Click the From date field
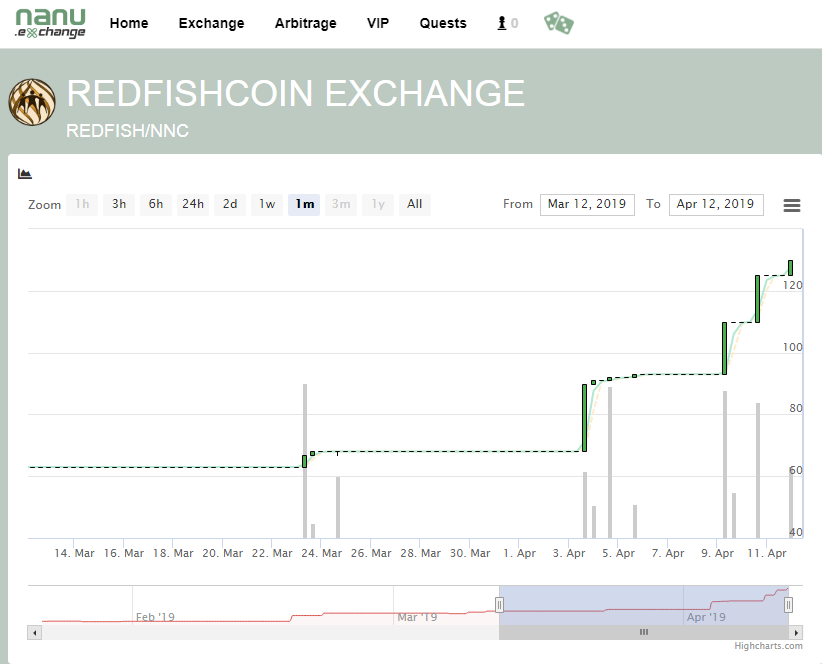Screen dimensions: 822x664 (x=587, y=204)
